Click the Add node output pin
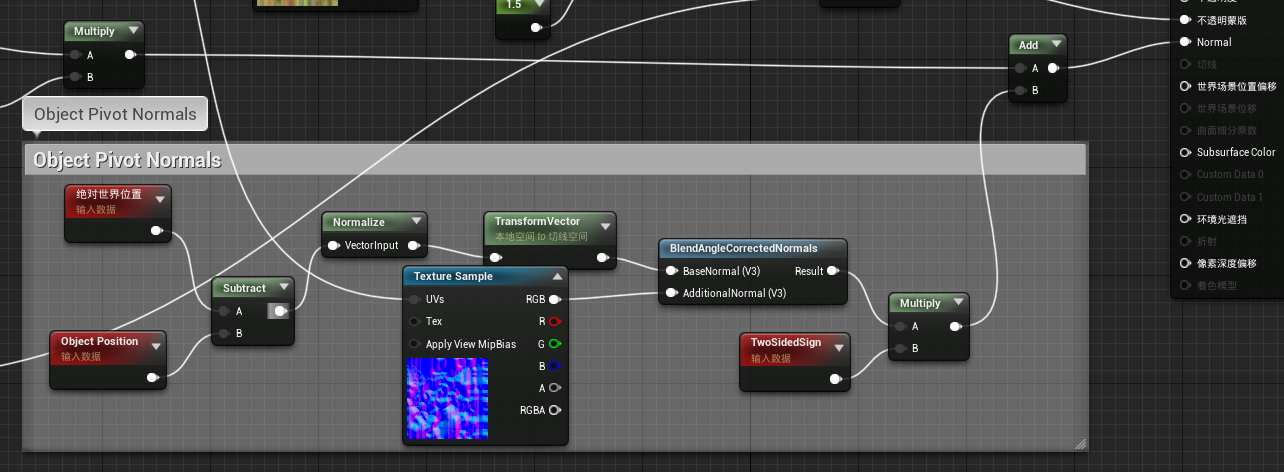Image resolution: width=1284 pixels, height=472 pixels. coord(1053,68)
